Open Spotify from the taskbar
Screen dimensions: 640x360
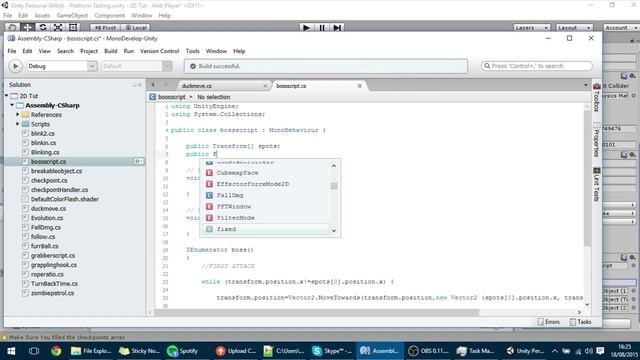point(183,351)
